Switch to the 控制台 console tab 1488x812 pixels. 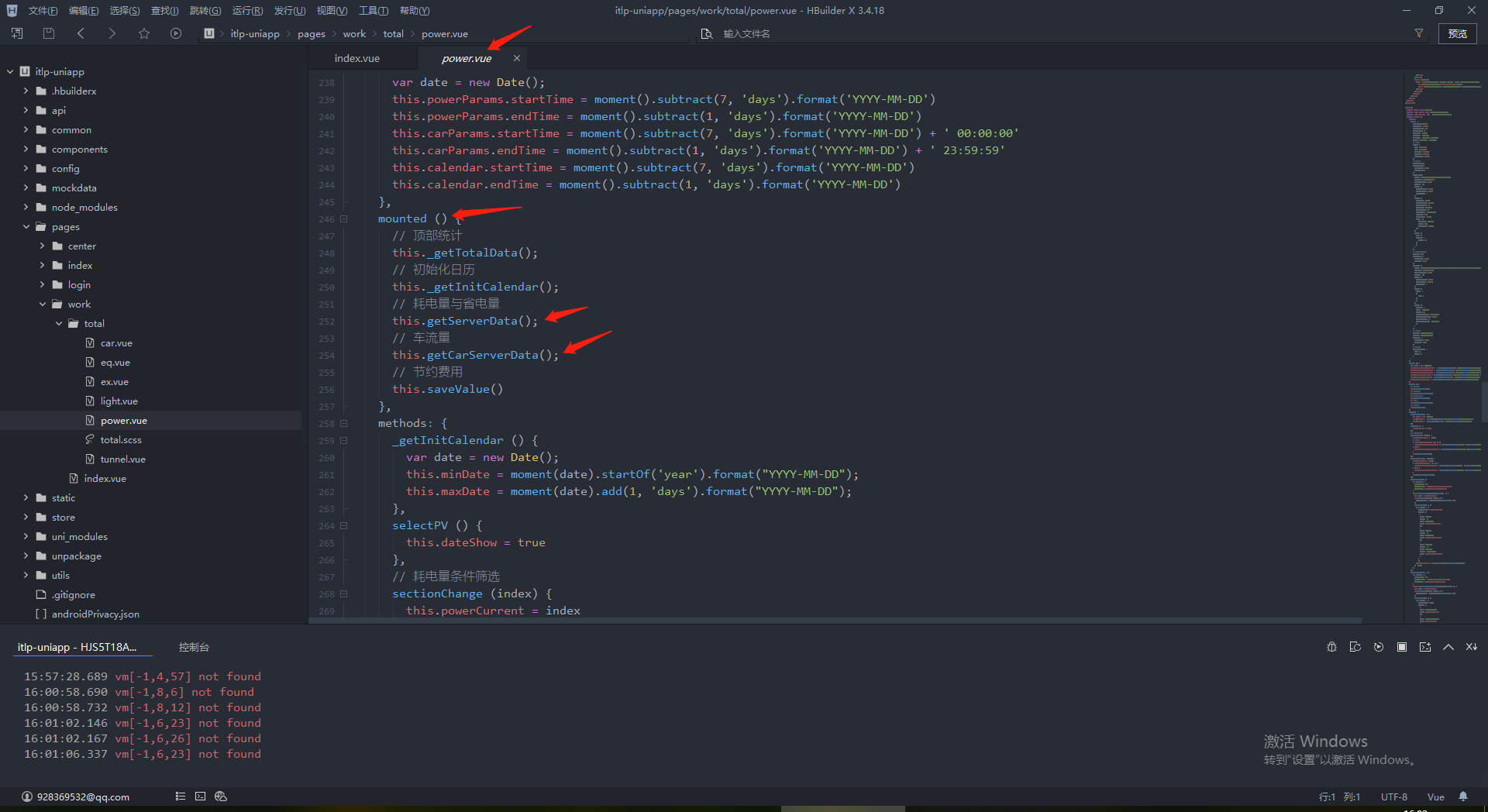pyautogui.click(x=194, y=647)
